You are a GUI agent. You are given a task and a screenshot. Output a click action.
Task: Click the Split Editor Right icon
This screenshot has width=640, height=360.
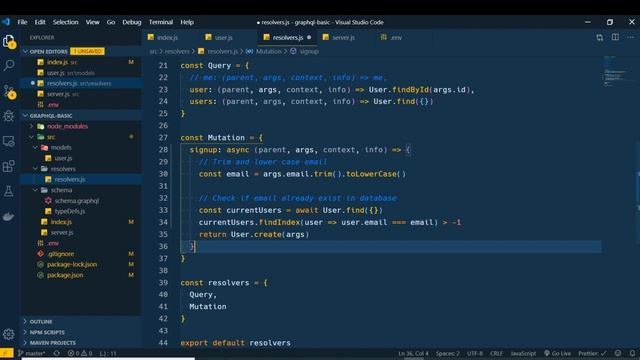pos(615,37)
